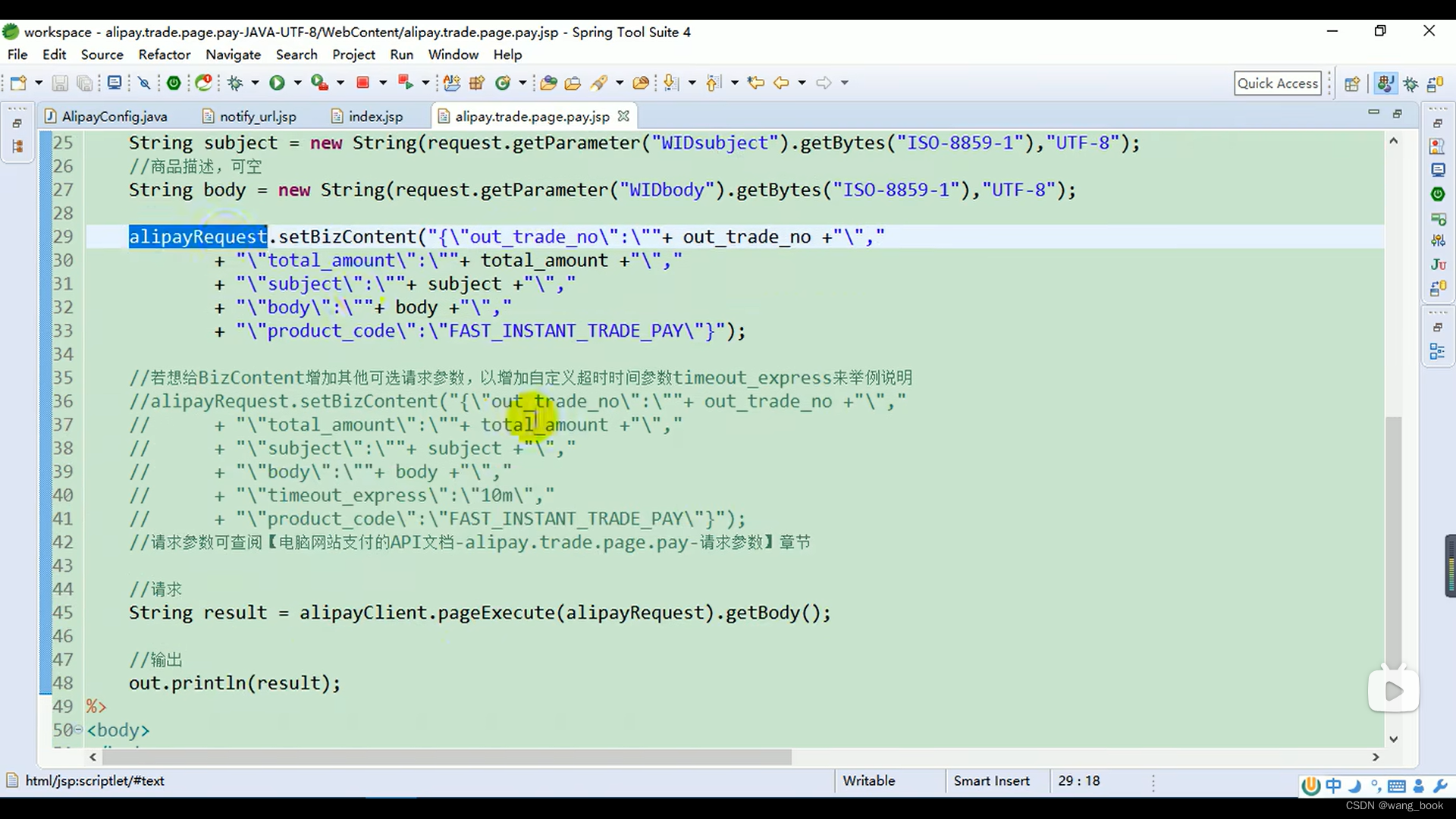Click the Smart Insert status text
Screen dimensions: 1456x819
991,781
